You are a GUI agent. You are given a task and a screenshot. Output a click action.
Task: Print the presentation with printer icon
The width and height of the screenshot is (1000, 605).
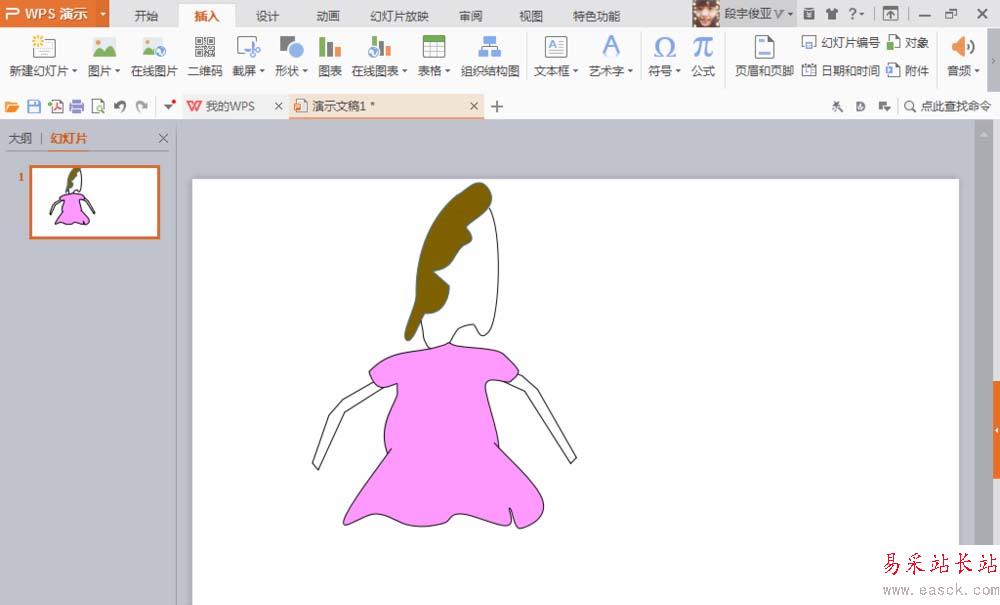point(77,106)
